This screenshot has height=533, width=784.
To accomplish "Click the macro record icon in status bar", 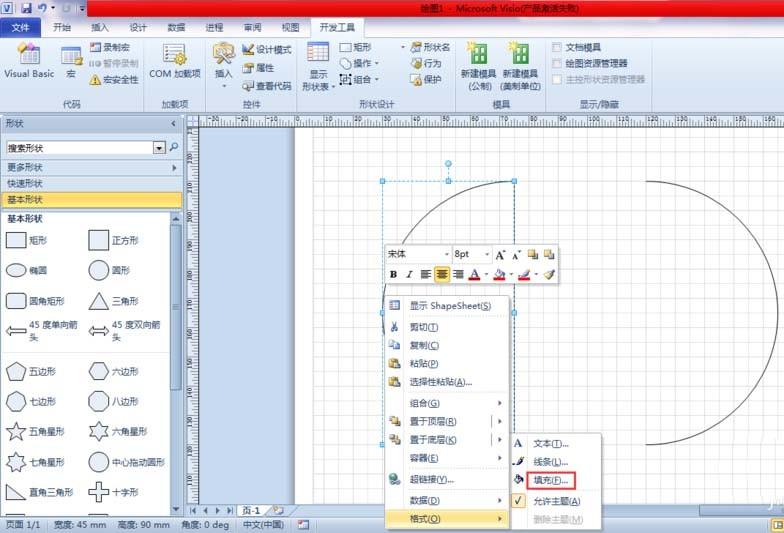I will [304, 525].
